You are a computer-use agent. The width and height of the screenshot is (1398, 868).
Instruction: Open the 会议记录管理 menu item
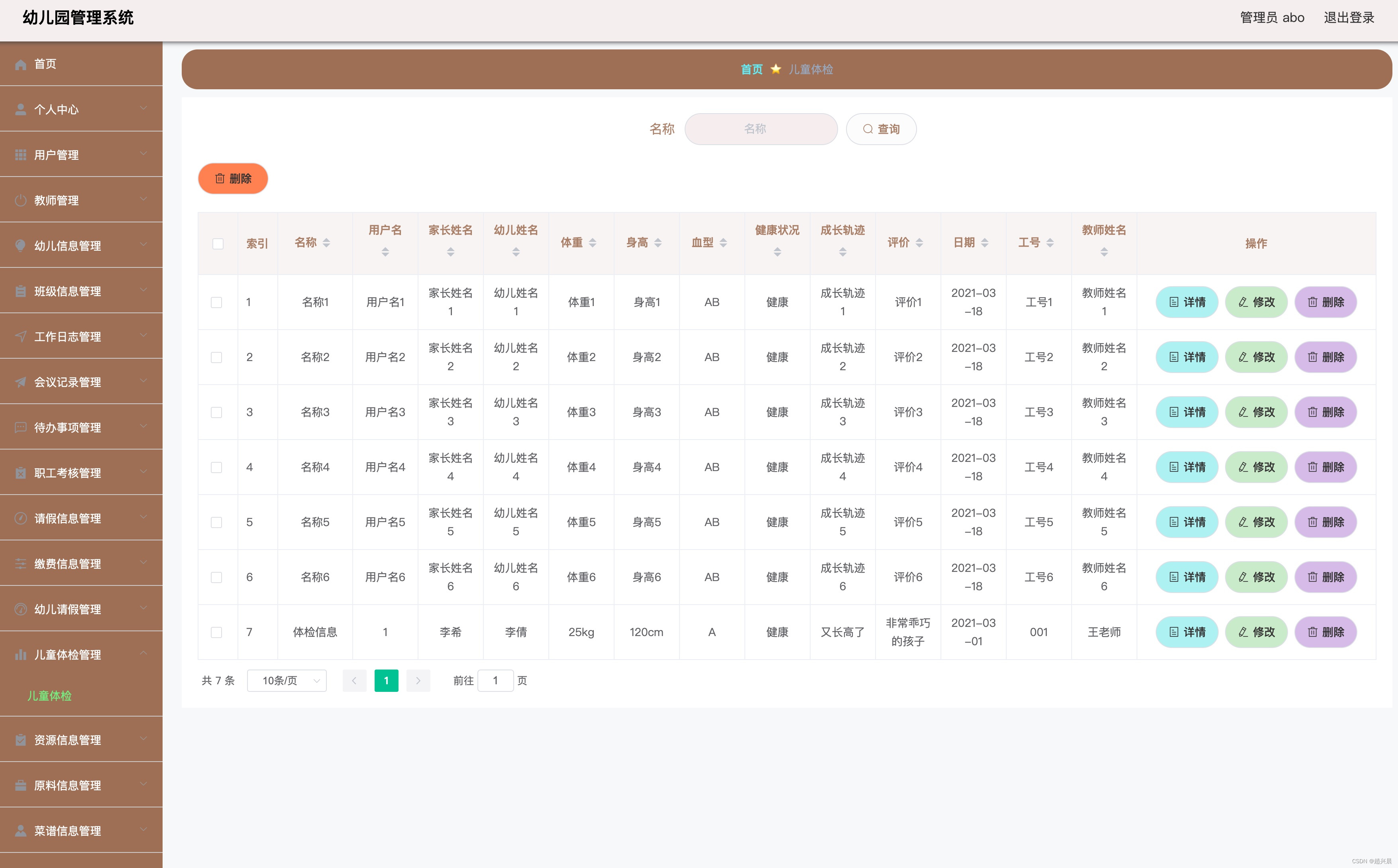(81, 382)
